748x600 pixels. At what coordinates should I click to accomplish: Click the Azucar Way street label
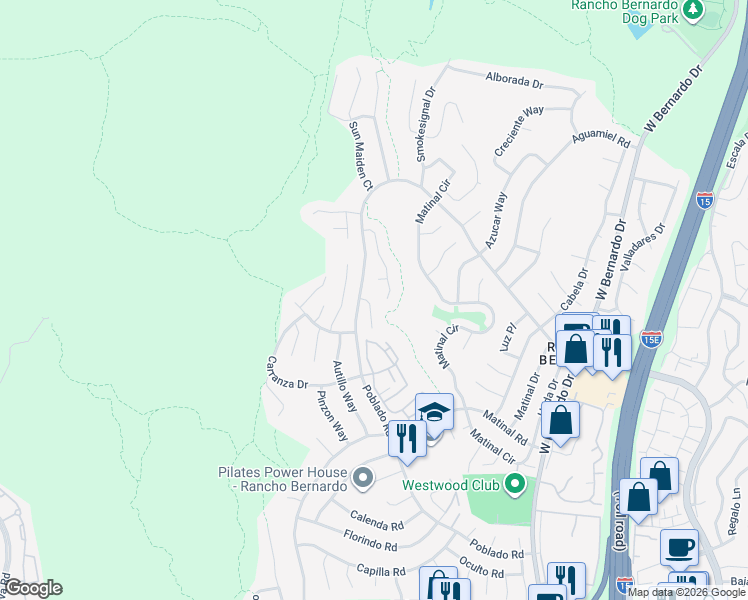coord(496,220)
